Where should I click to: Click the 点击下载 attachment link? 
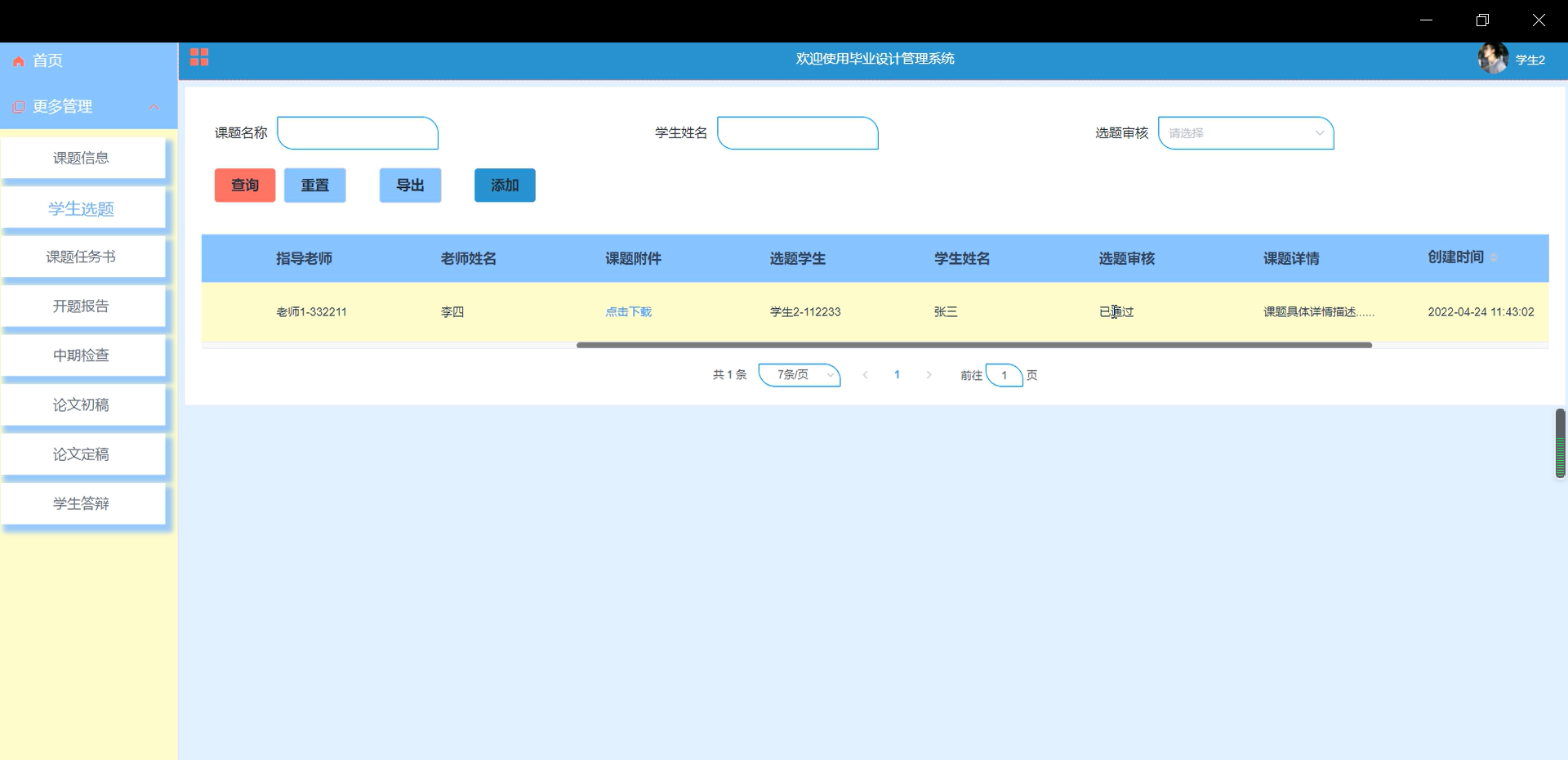(629, 312)
